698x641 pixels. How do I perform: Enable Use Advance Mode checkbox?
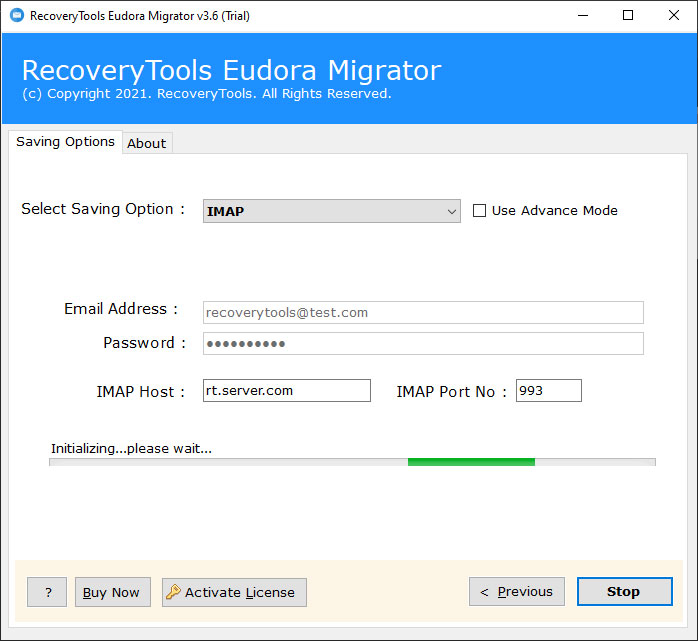pyautogui.click(x=479, y=211)
